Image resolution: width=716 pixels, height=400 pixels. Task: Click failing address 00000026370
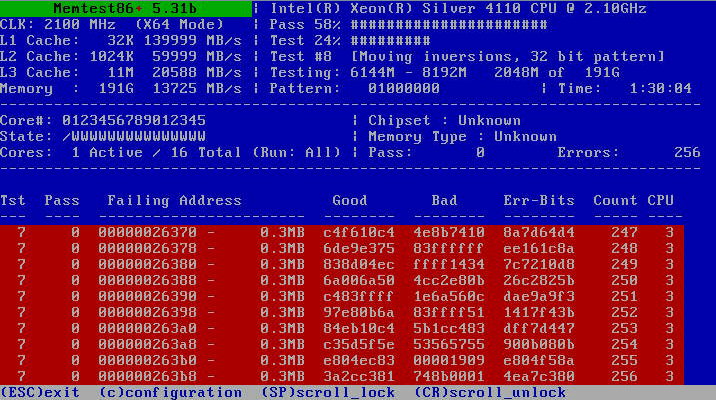click(147, 232)
